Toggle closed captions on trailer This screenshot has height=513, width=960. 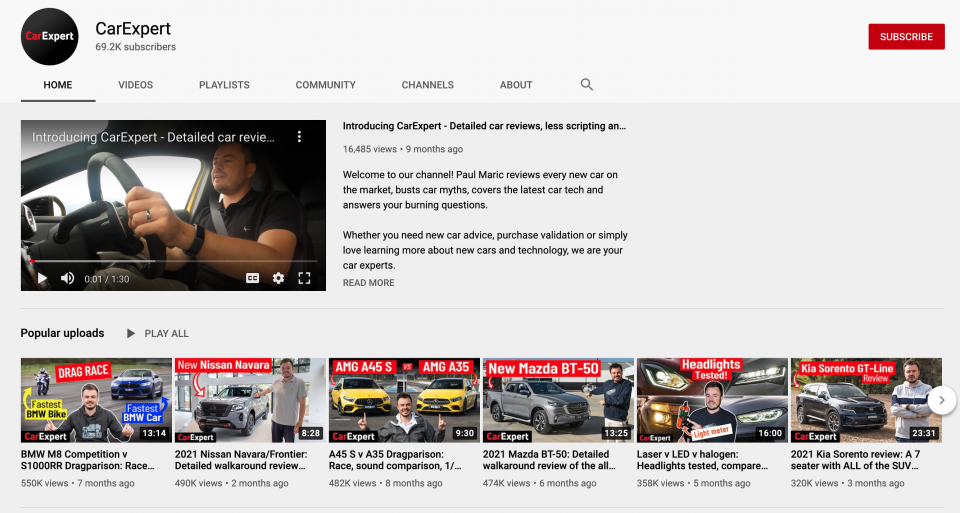tap(252, 279)
